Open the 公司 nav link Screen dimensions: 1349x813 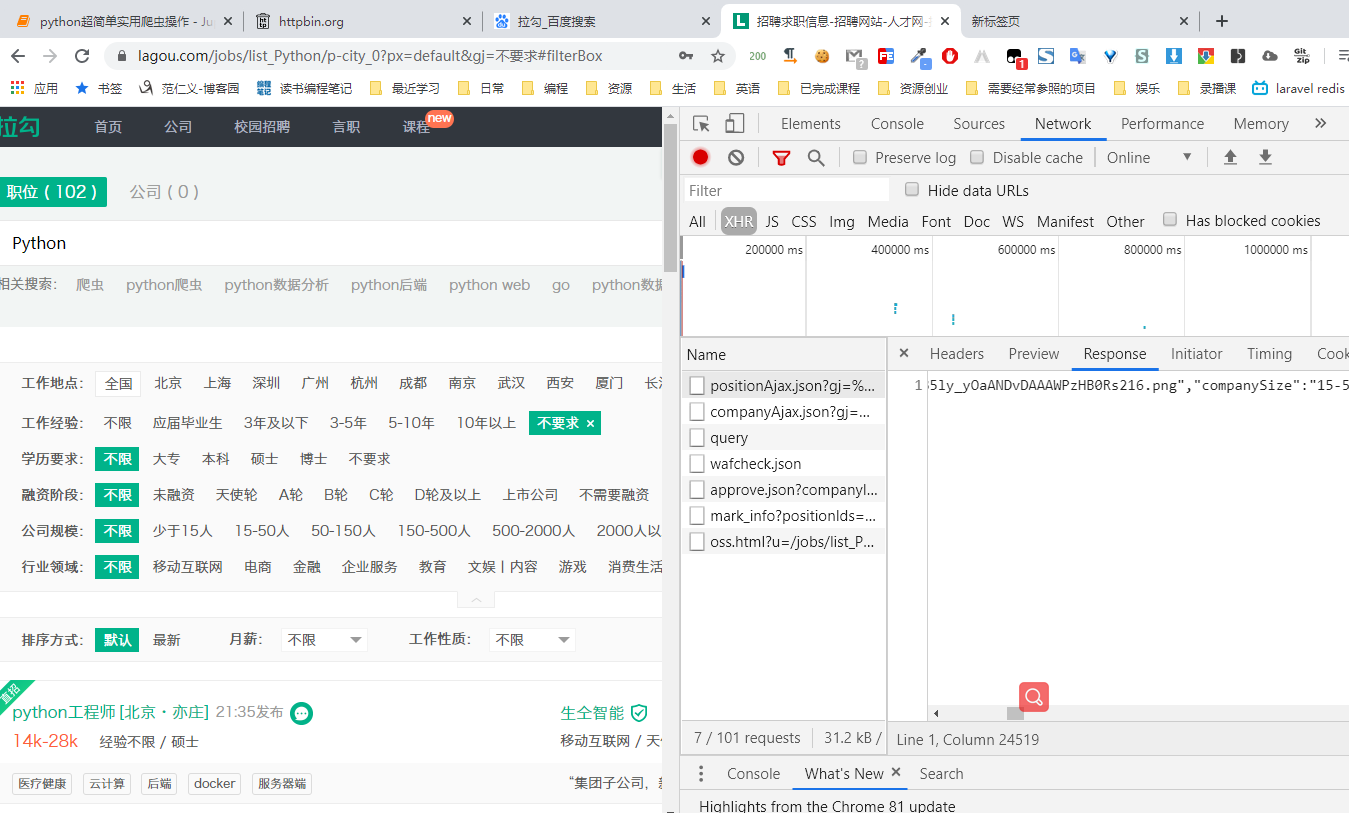(x=178, y=127)
